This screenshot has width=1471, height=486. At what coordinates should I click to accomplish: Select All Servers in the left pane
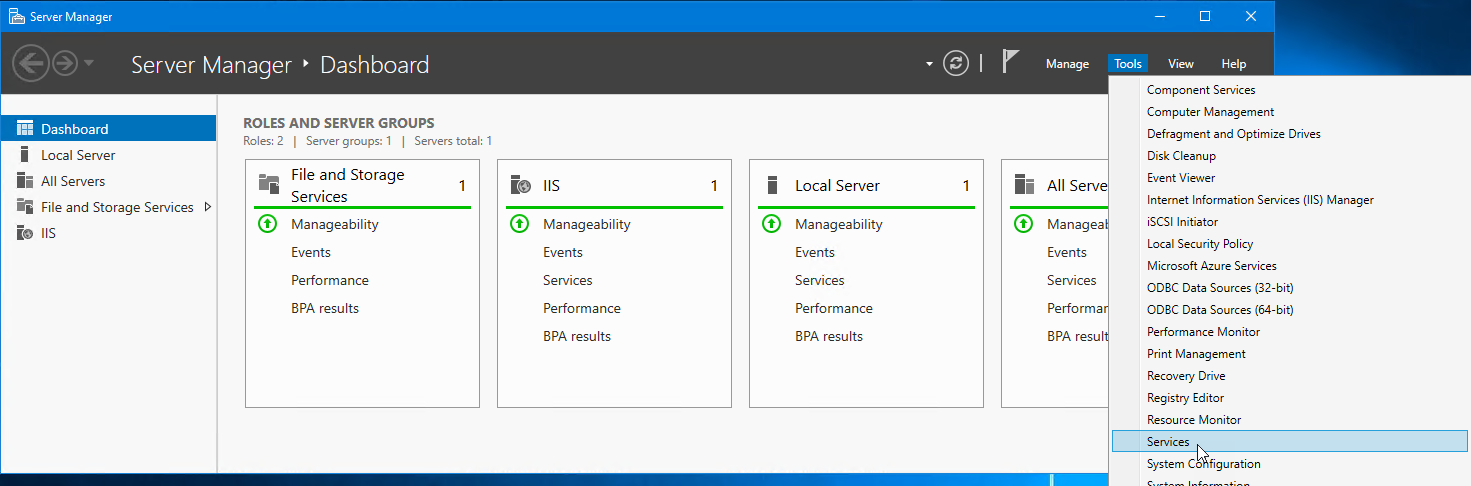108,181
